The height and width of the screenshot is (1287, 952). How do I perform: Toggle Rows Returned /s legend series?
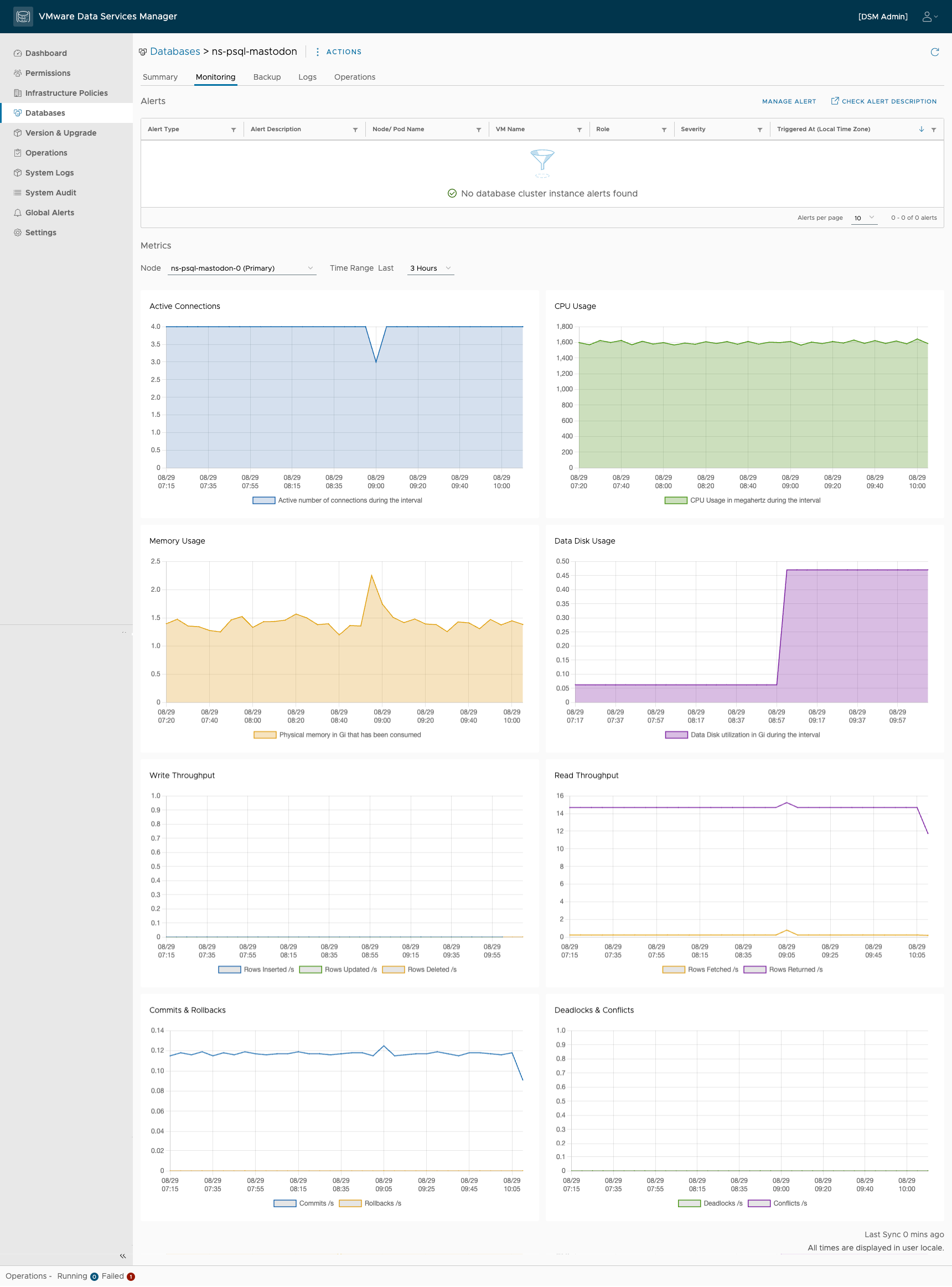[x=783, y=969]
